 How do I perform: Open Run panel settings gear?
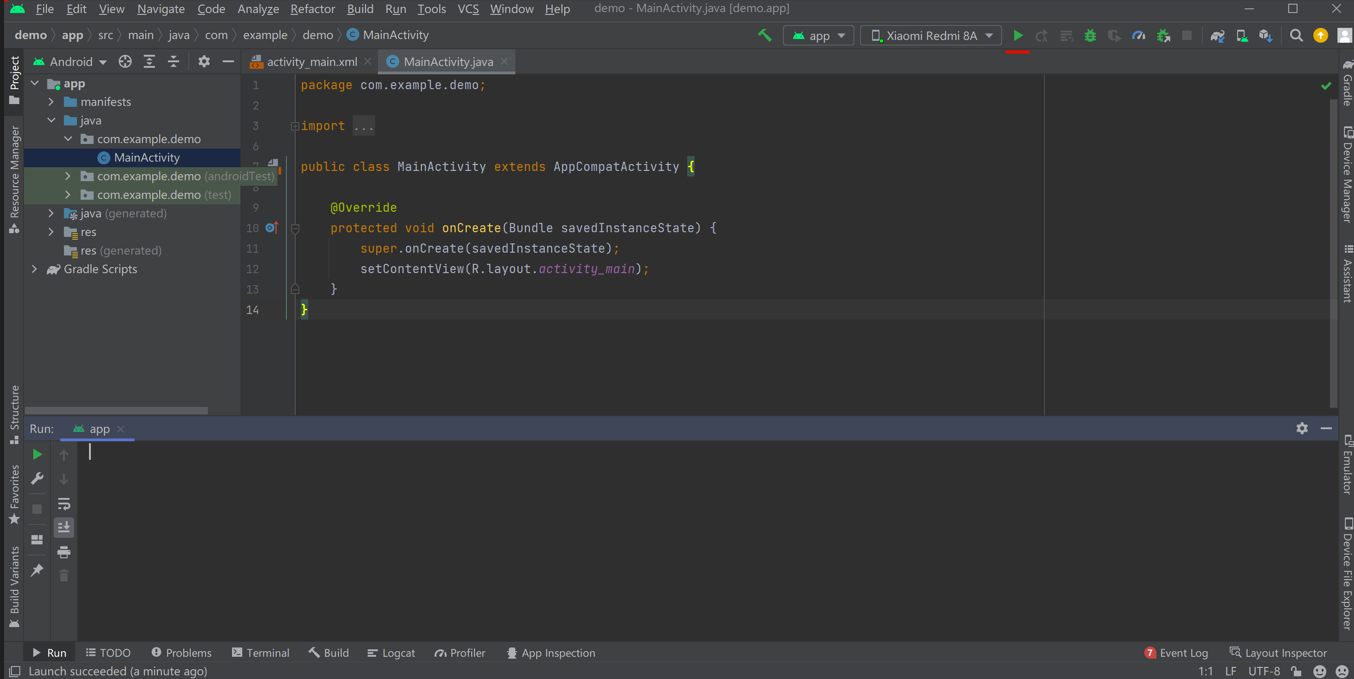click(1301, 428)
